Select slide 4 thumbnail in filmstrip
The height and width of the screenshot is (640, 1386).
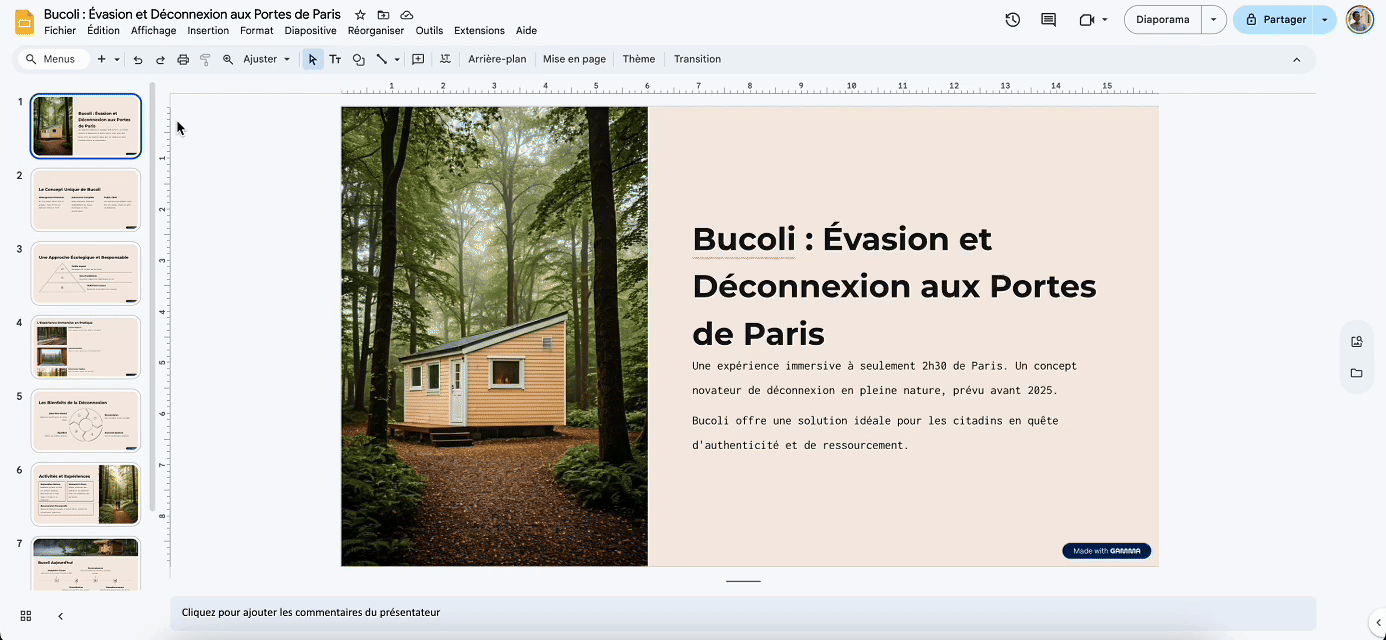coord(86,347)
